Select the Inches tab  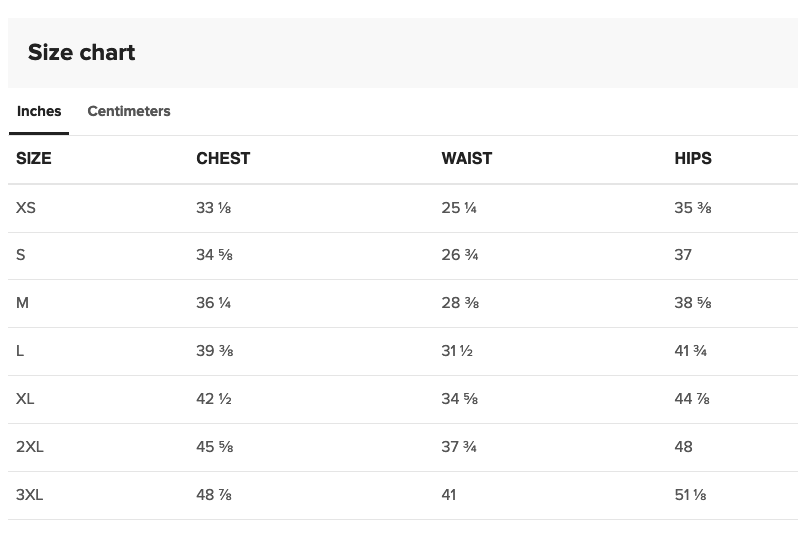pyautogui.click(x=39, y=111)
